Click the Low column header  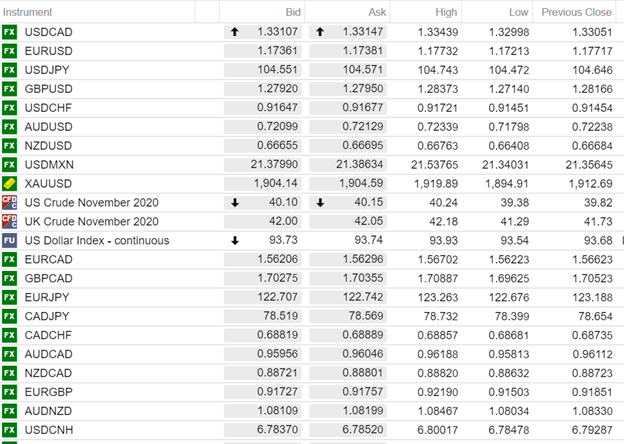[518, 12]
